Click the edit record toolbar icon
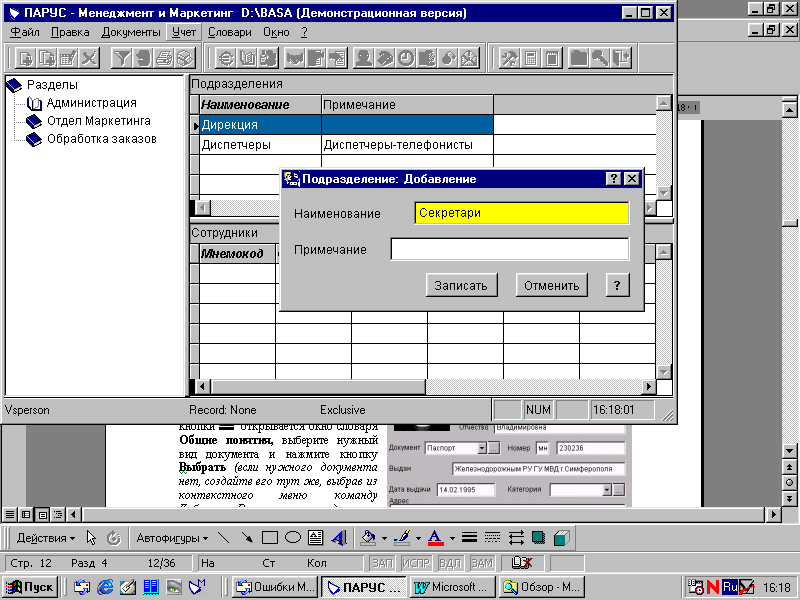 pyautogui.click(x=68, y=58)
